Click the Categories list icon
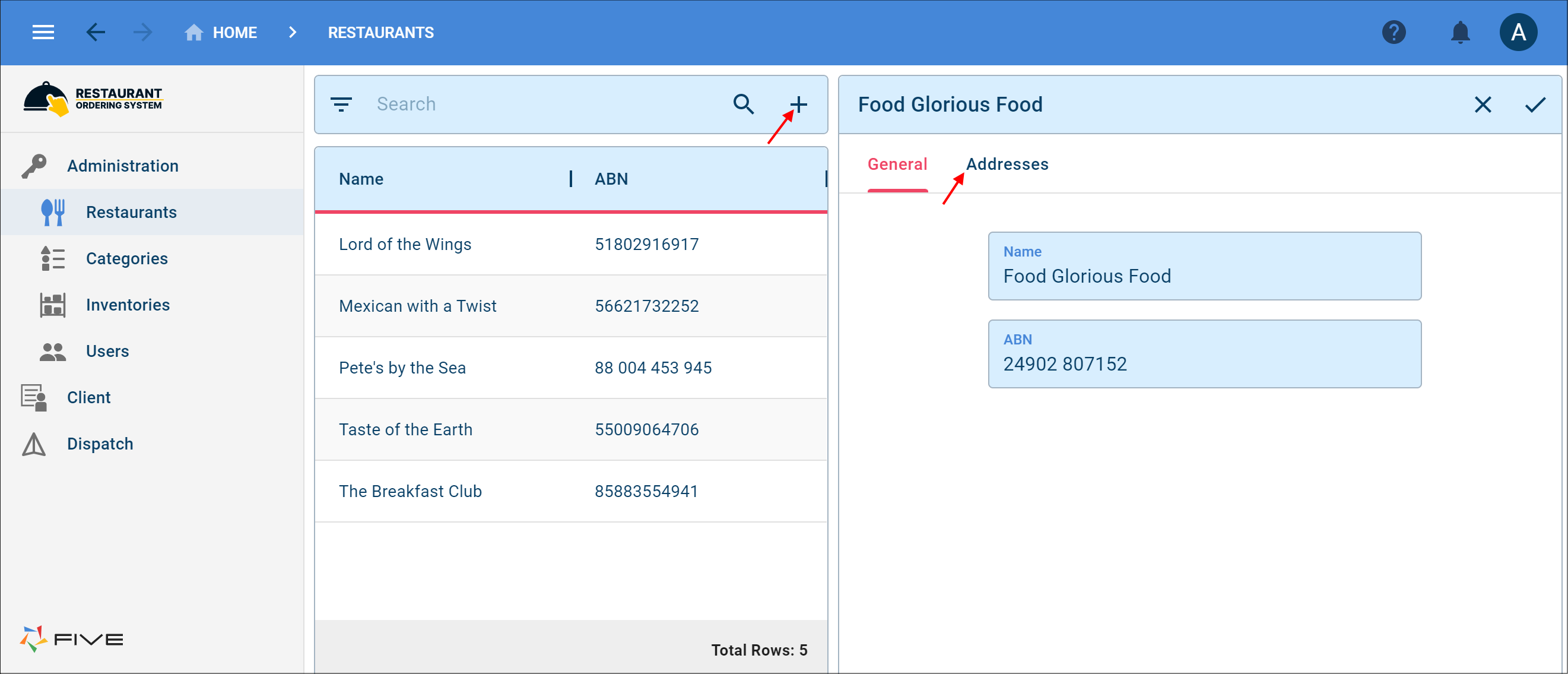The image size is (1568, 674). click(x=53, y=258)
